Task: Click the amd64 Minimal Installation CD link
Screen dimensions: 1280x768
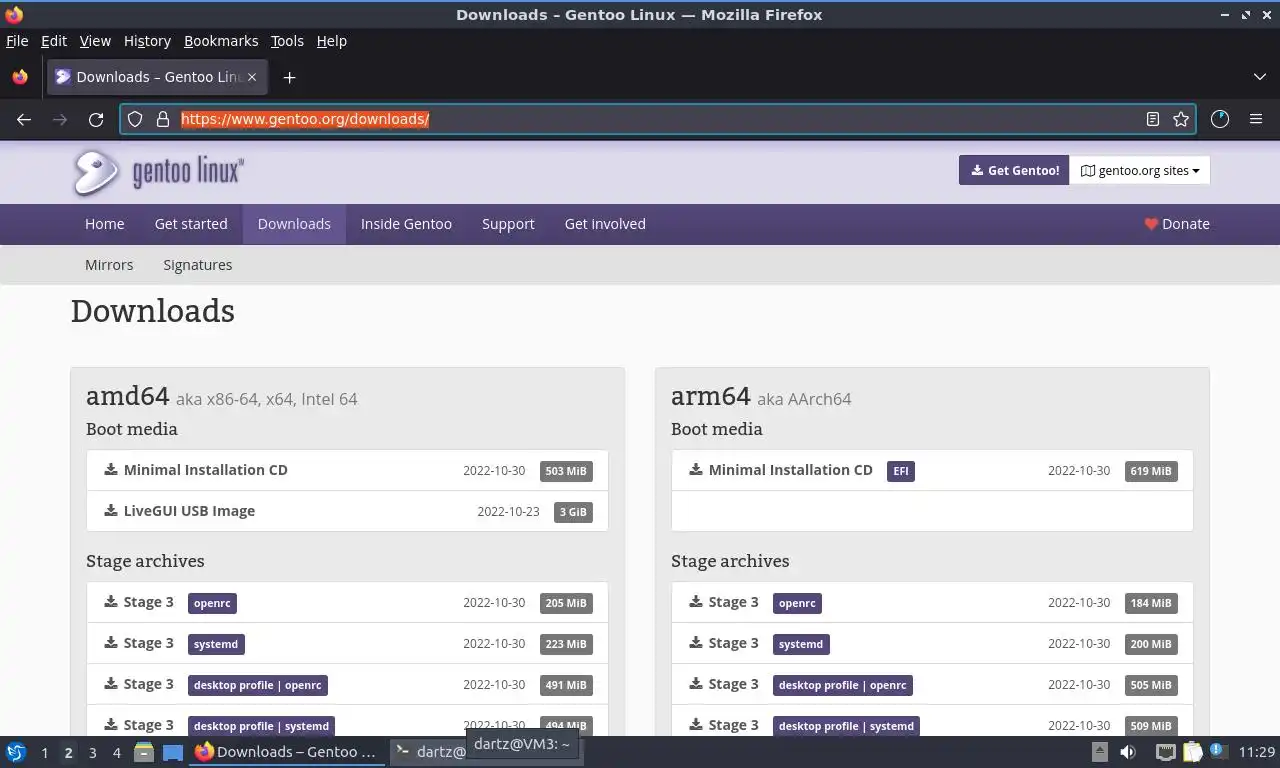Action: coord(205,470)
